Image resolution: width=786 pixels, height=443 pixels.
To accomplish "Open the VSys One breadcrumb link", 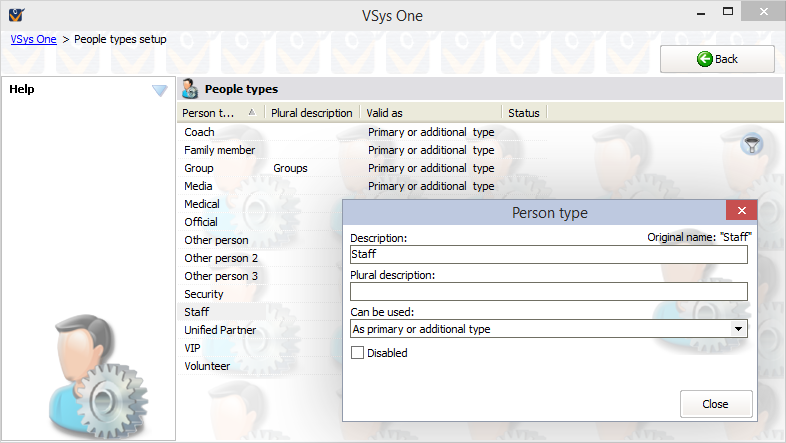I will click(33, 40).
